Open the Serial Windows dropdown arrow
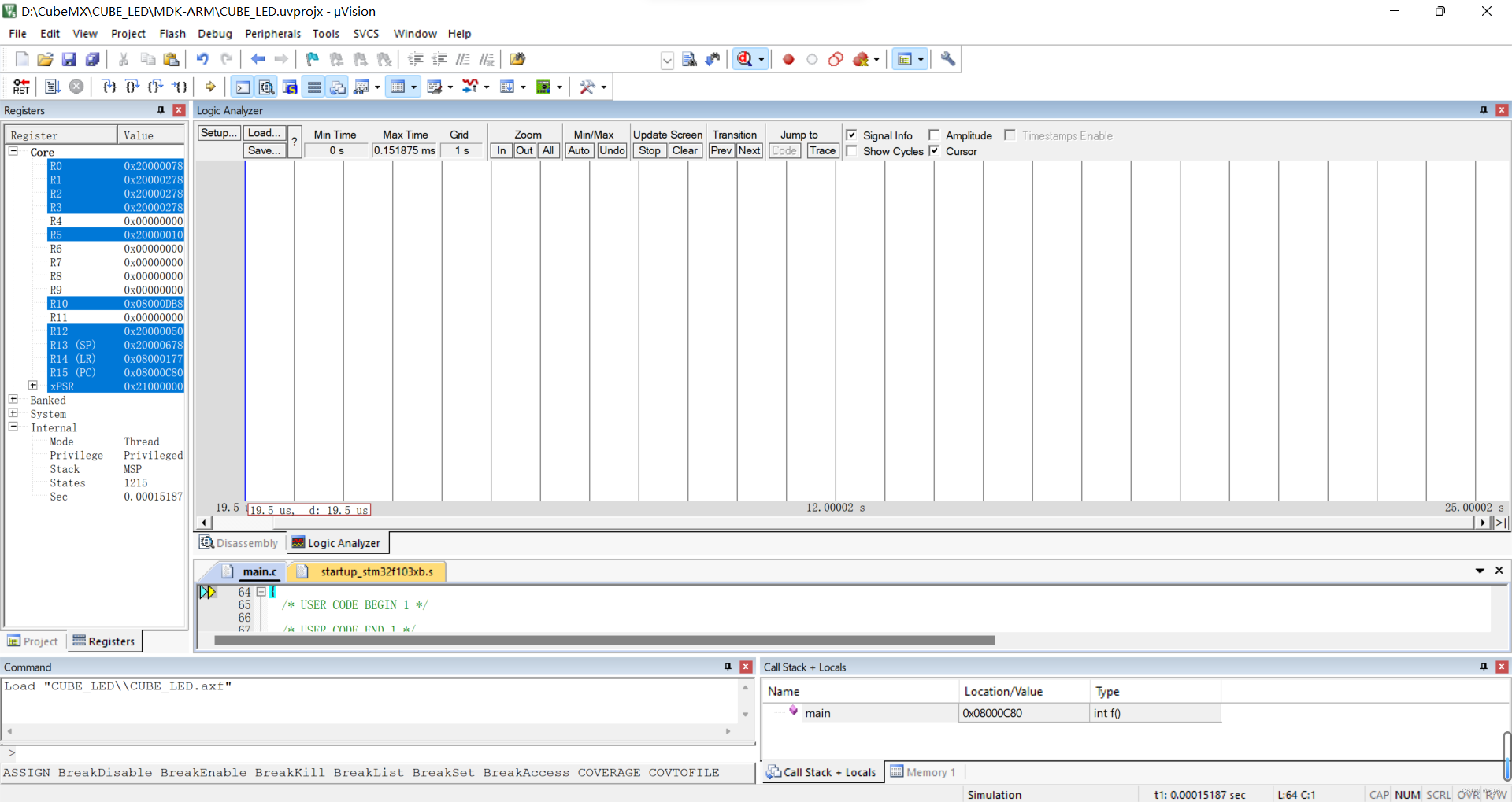 [x=450, y=87]
